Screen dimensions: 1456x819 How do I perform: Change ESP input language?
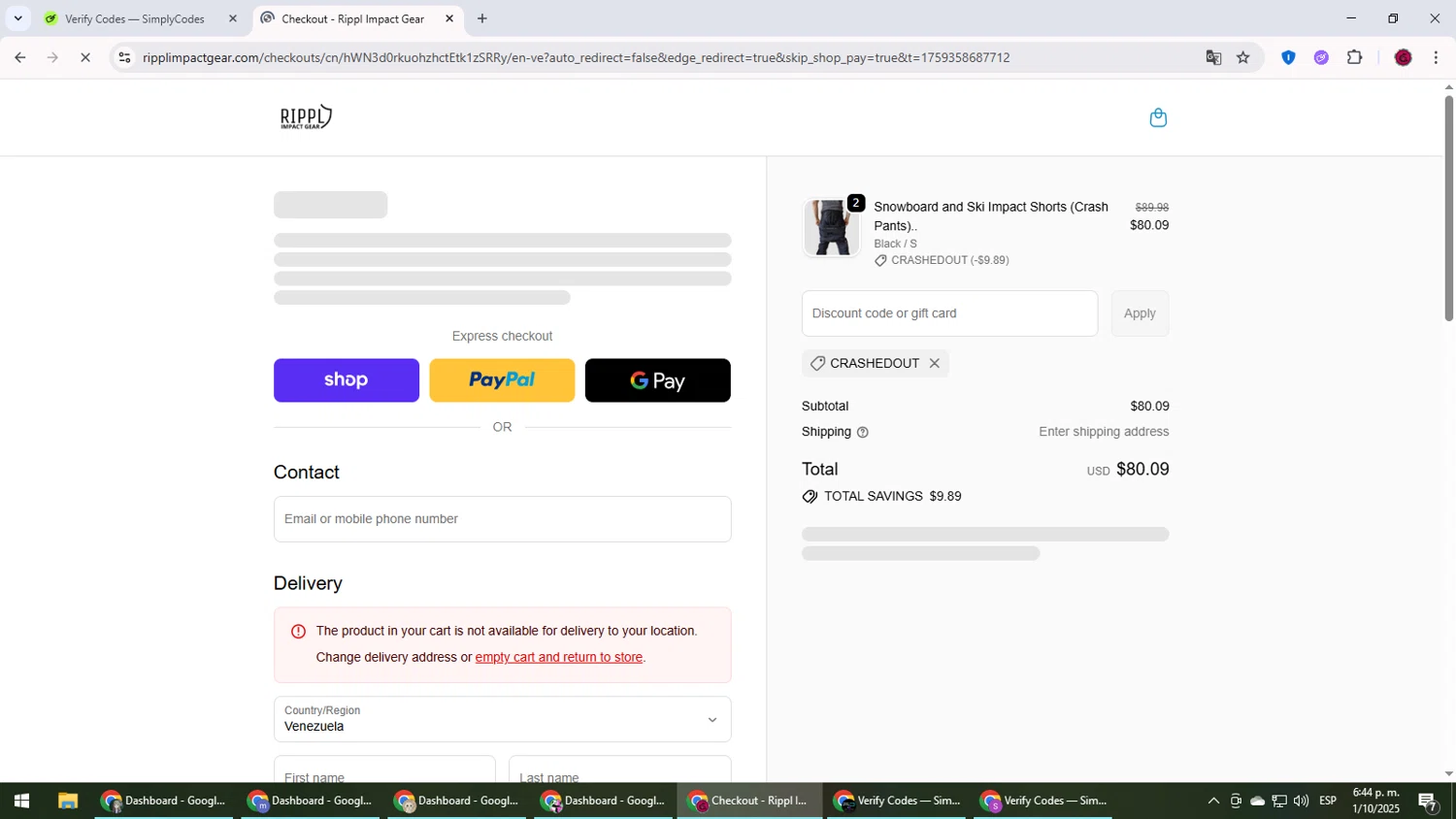click(1328, 802)
